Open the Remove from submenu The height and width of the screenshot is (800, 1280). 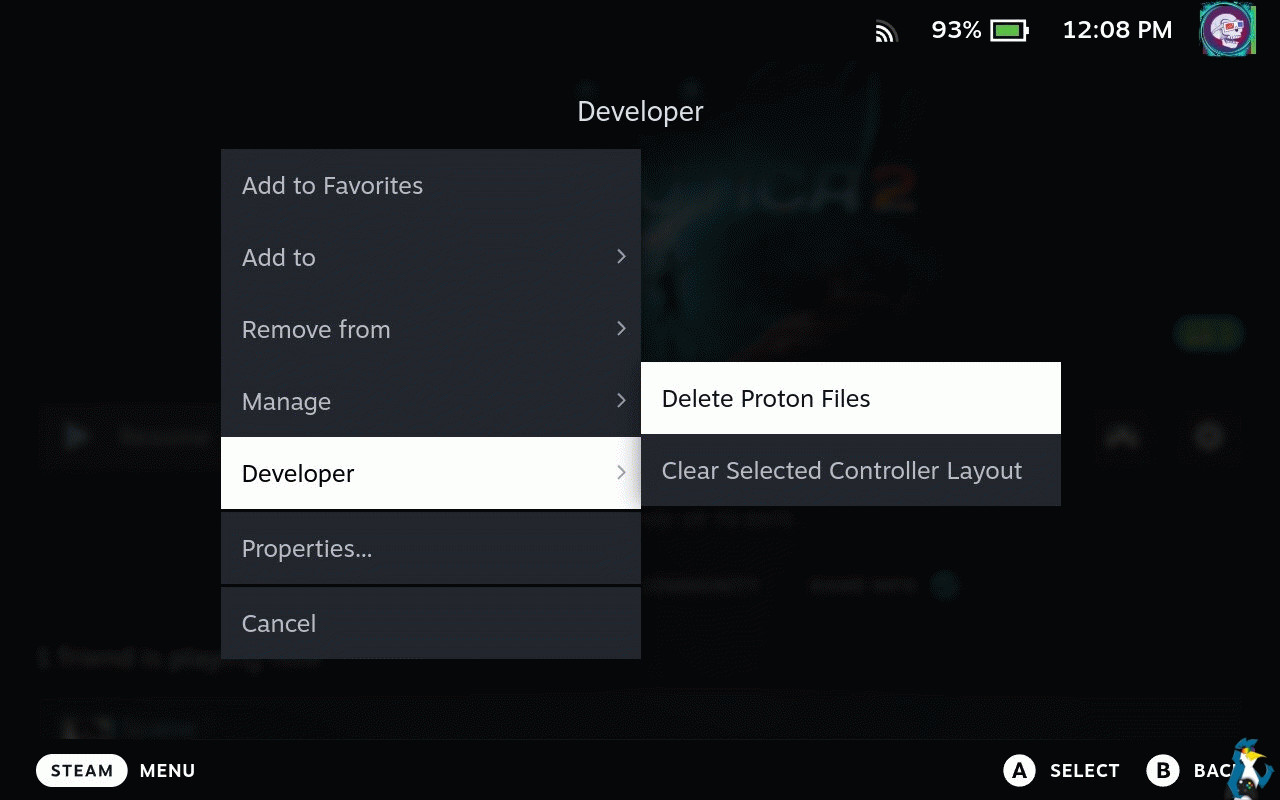click(430, 330)
